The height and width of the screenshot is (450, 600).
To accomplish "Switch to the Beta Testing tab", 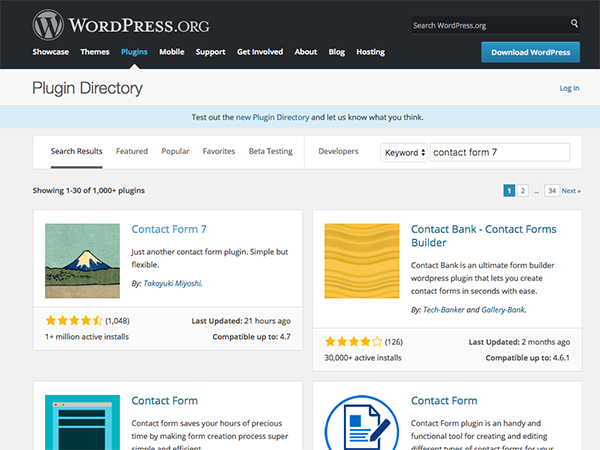I will 271,151.
